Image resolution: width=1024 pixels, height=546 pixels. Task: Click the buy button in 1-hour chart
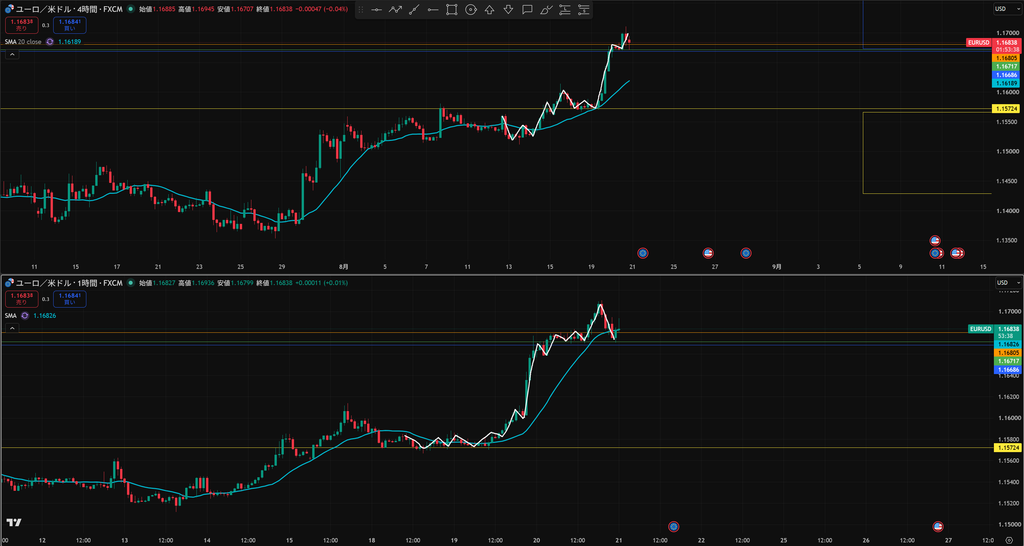pyautogui.click(x=69, y=299)
